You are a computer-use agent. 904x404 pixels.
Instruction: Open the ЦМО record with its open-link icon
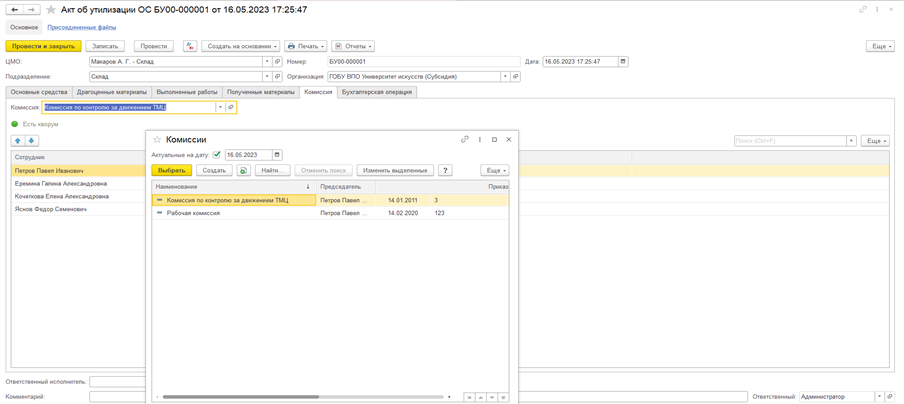tap(277, 61)
